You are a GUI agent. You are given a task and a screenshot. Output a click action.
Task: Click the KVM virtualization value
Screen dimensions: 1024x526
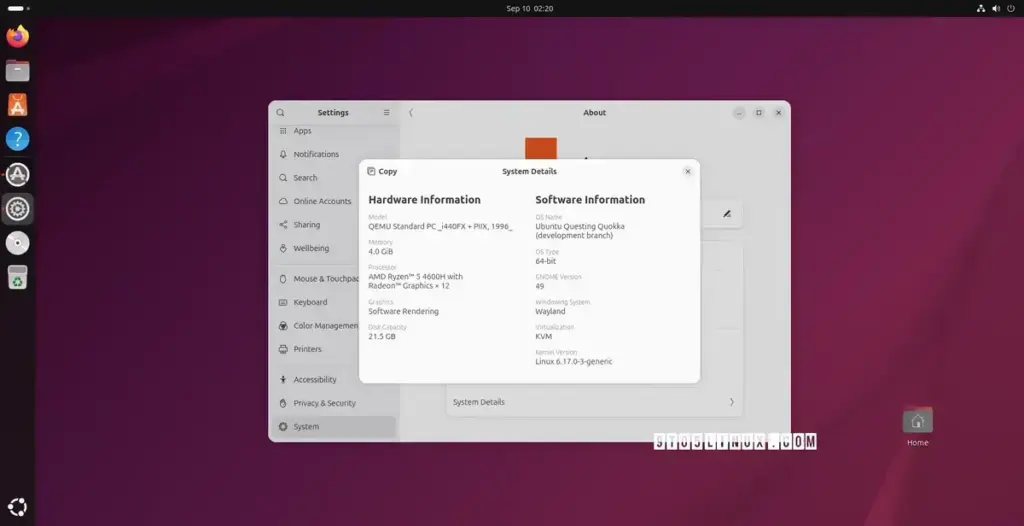coord(544,336)
